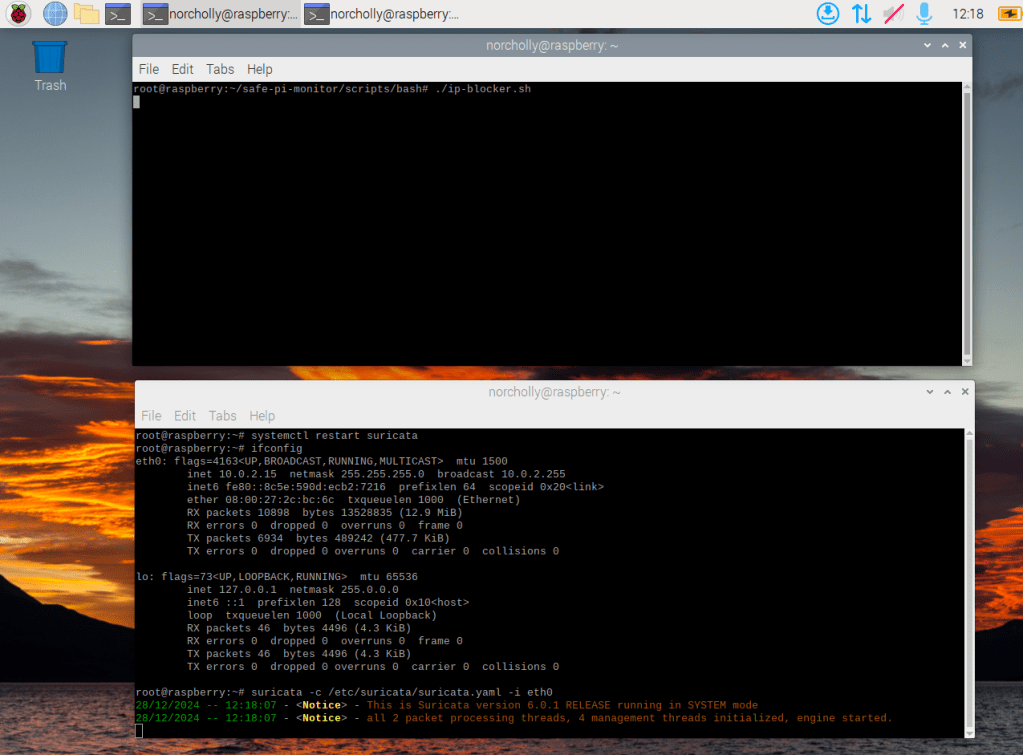Minimize the top terminal window
The width and height of the screenshot is (1023, 755).
[x=929, y=46]
